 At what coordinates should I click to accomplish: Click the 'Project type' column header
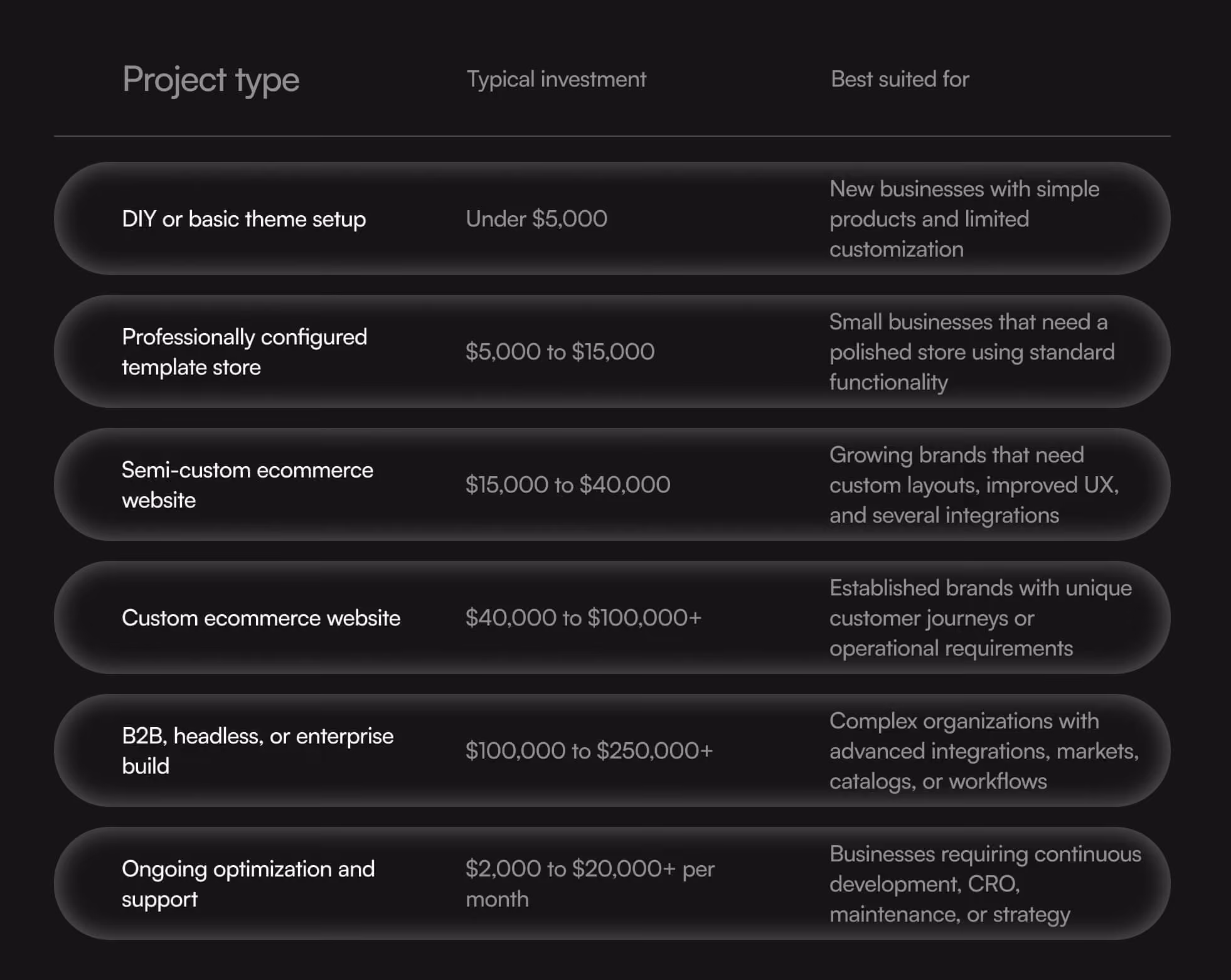pos(211,80)
